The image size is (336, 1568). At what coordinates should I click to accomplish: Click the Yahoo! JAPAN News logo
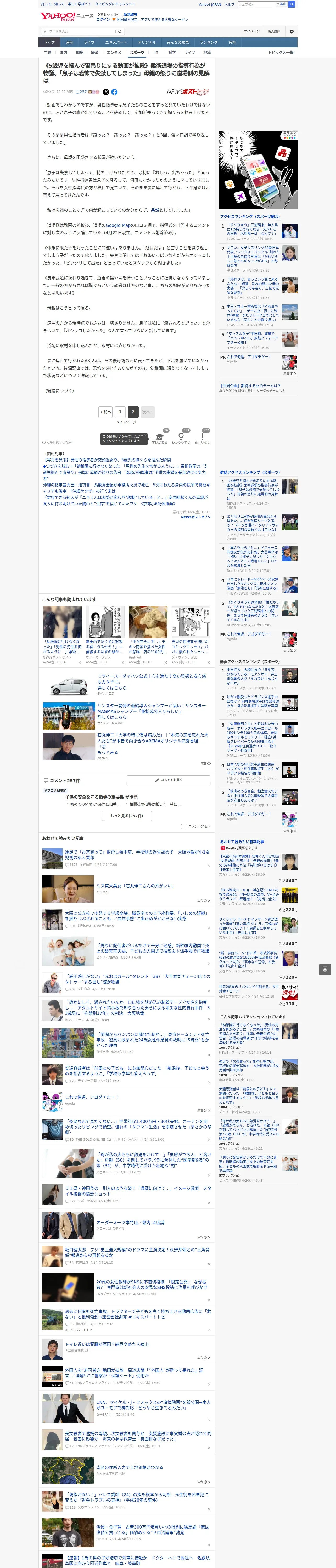pos(66,16)
